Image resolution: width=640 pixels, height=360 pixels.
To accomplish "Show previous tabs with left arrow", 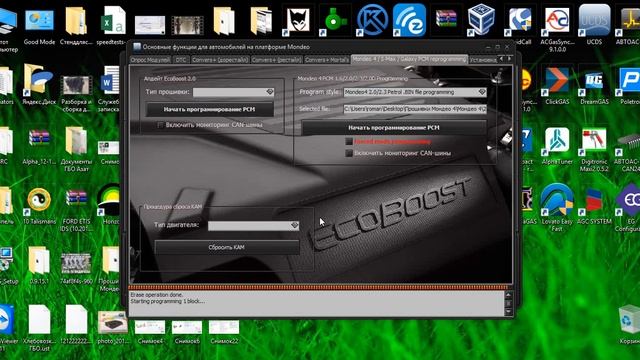I will click(501, 59).
